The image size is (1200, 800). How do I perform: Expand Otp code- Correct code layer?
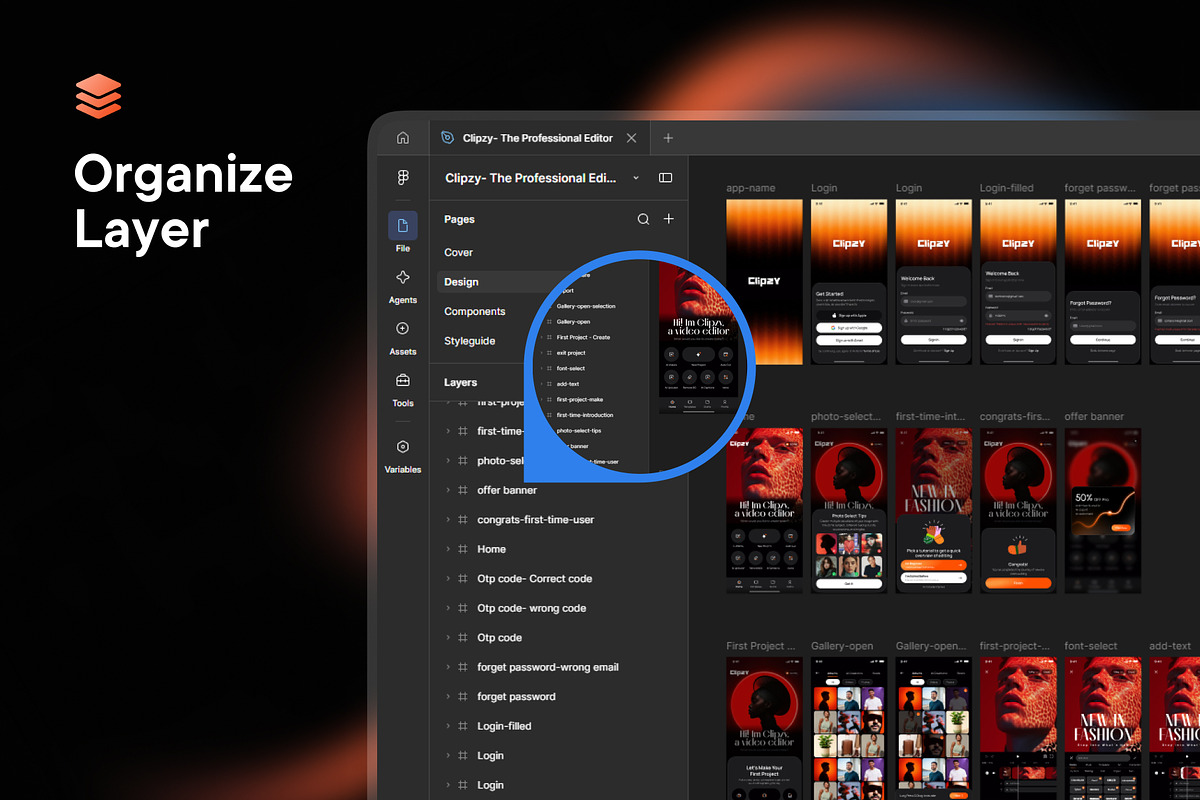[447, 579]
